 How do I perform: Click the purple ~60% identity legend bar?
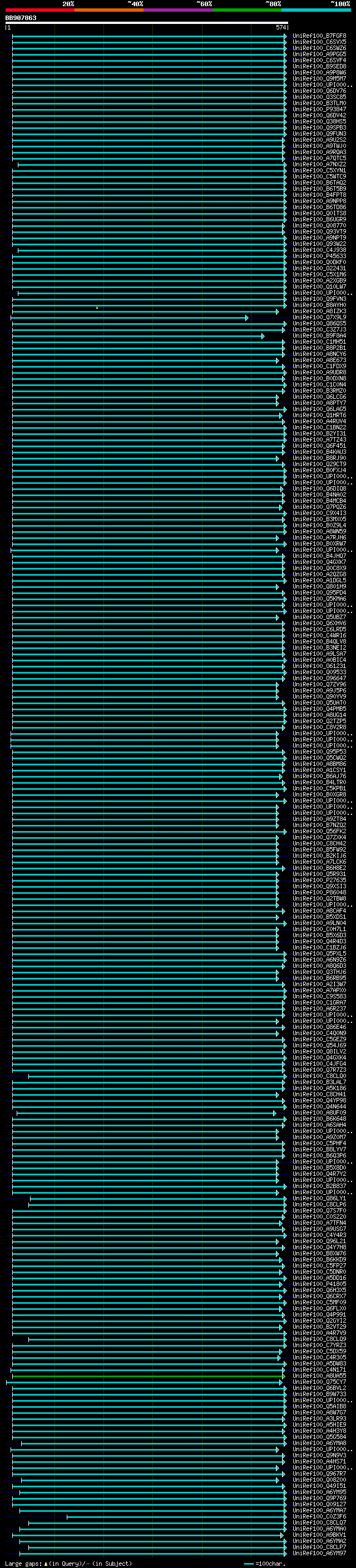[177, 10]
